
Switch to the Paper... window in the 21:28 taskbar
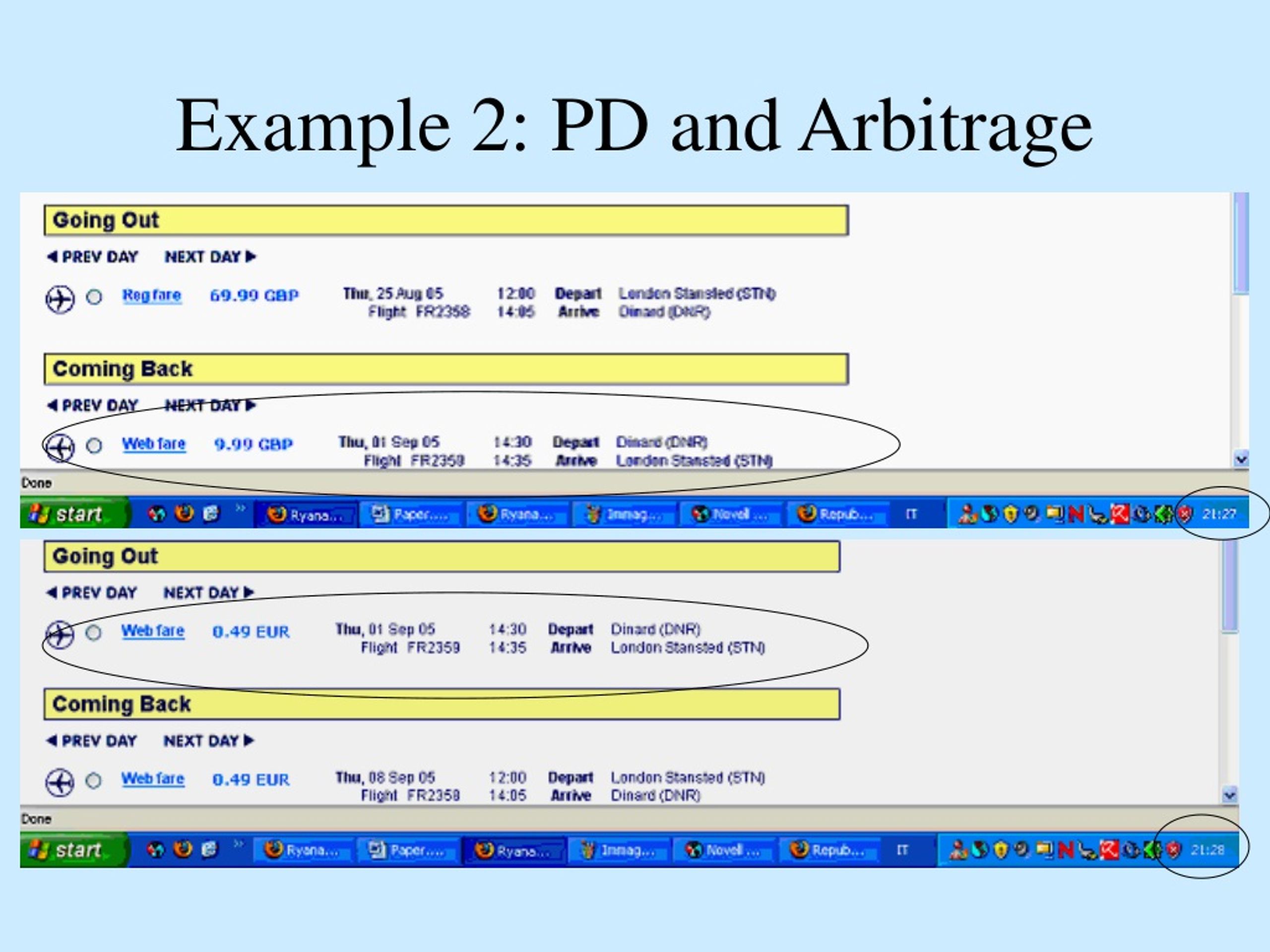[408, 850]
